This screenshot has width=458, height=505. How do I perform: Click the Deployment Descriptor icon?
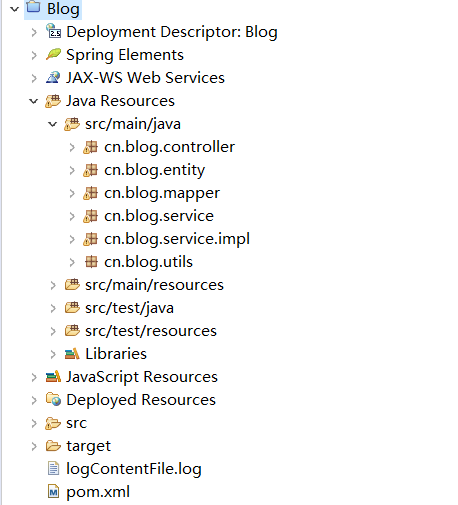pyautogui.click(x=53, y=31)
